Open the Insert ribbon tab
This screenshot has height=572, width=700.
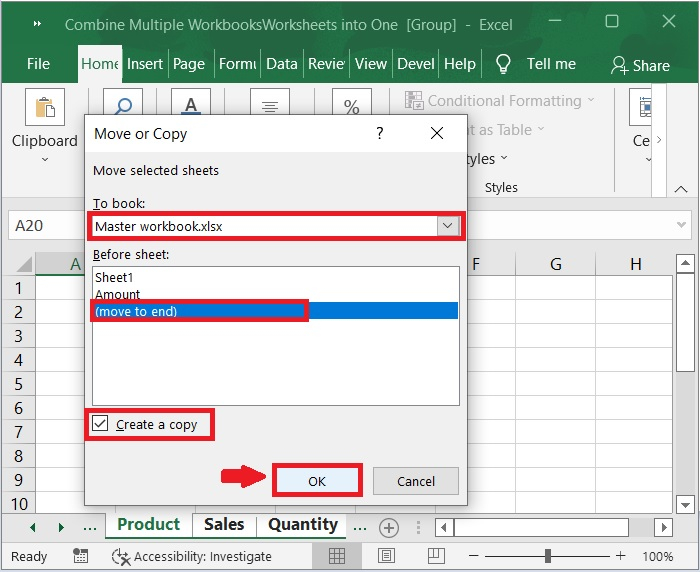tap(145, 64)
